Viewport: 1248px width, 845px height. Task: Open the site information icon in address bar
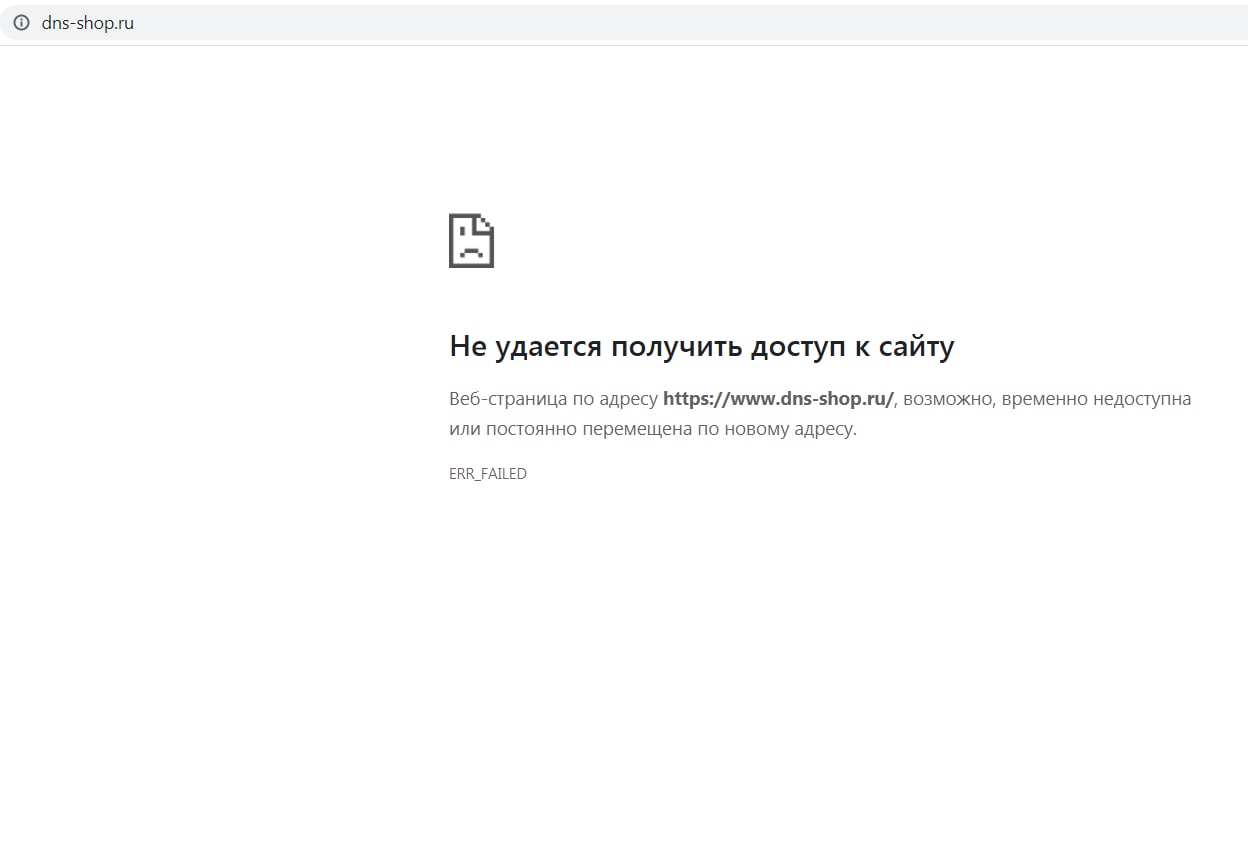pyautogui.click(x=21, y=23)
